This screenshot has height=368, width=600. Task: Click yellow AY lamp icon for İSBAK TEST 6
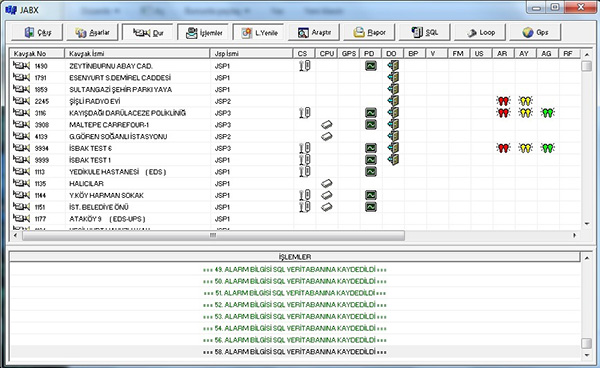point(525,148)
